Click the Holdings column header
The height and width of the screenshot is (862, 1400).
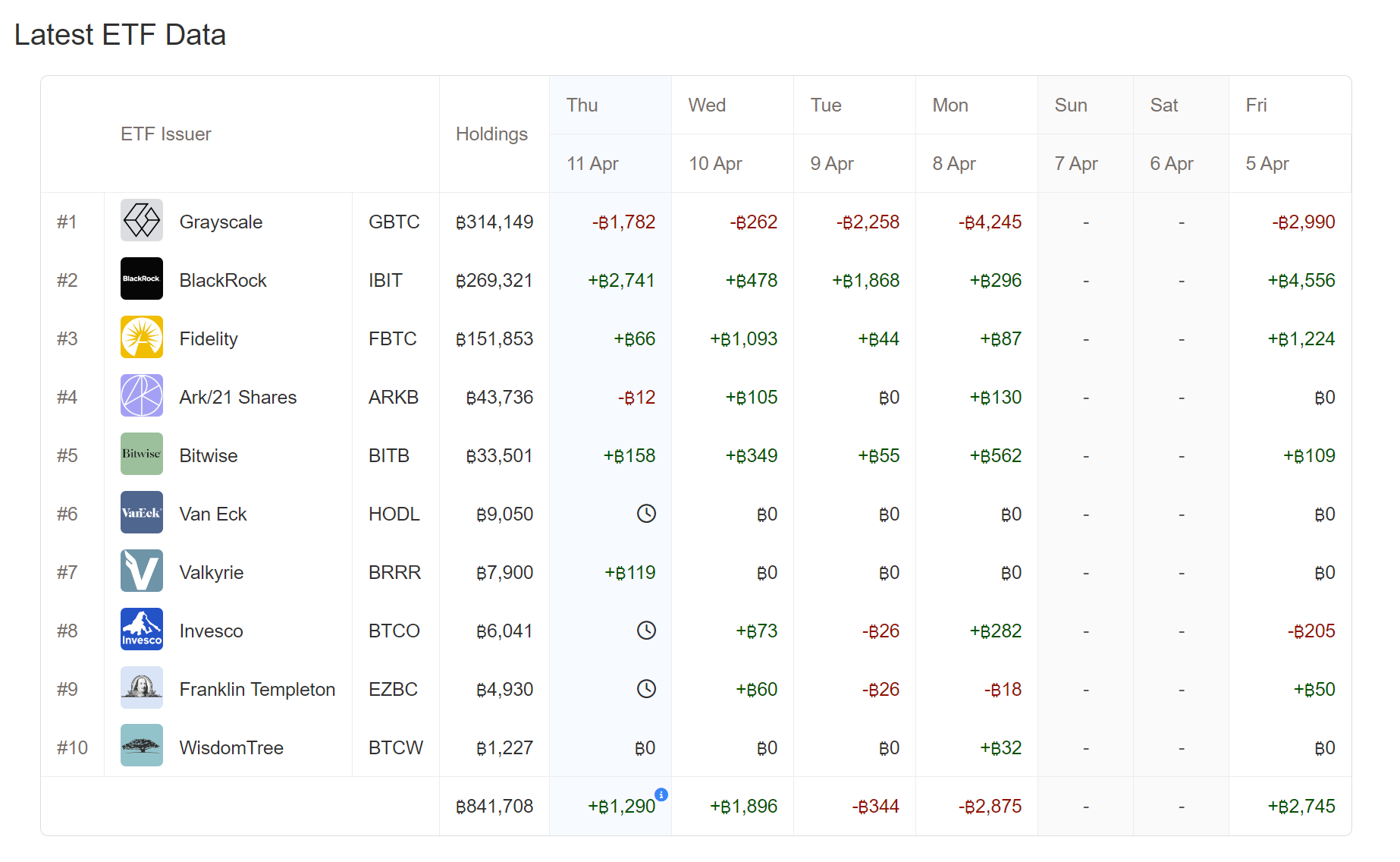click(491, 134)
